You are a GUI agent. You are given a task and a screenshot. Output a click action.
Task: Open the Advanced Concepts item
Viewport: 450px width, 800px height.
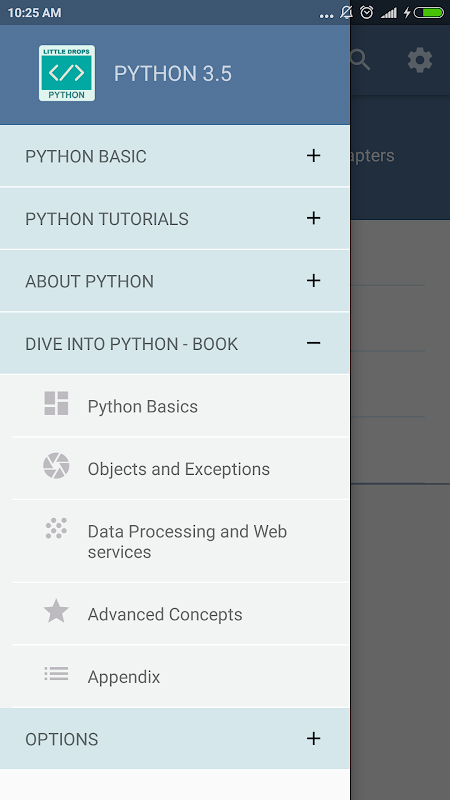pos(165,614)
